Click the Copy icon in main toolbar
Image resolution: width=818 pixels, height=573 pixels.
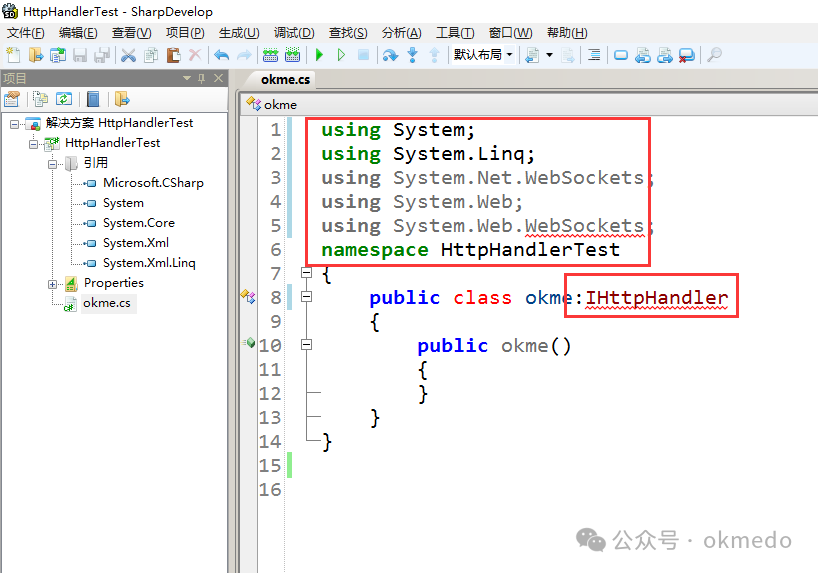tap(151, 55)
